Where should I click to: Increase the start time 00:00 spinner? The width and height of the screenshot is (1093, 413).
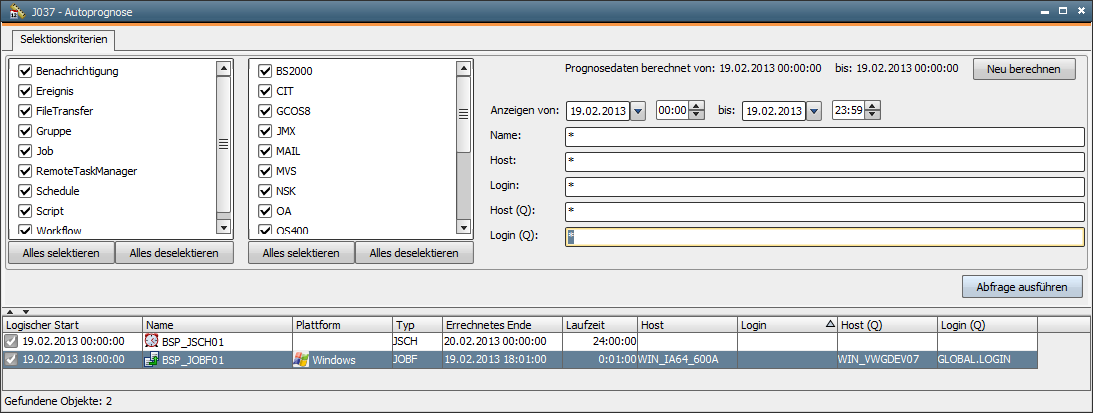698,107
